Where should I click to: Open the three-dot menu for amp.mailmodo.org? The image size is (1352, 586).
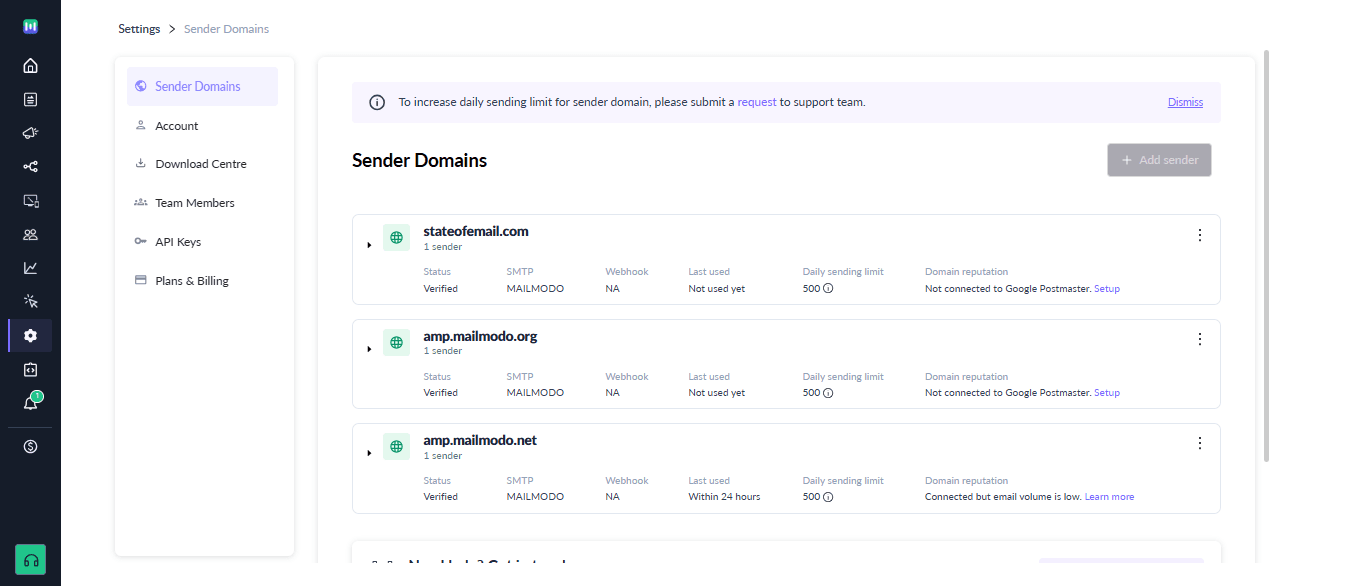[x=1200, y=339]
